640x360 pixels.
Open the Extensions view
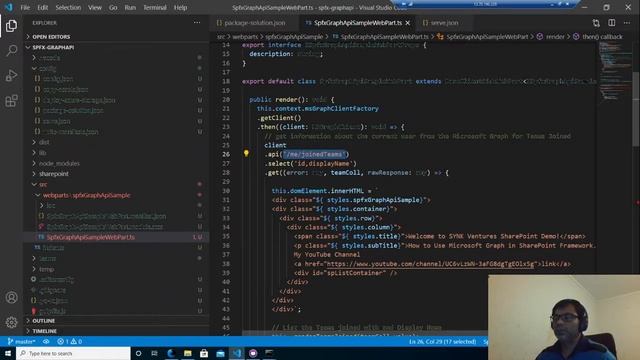(11, 100)
